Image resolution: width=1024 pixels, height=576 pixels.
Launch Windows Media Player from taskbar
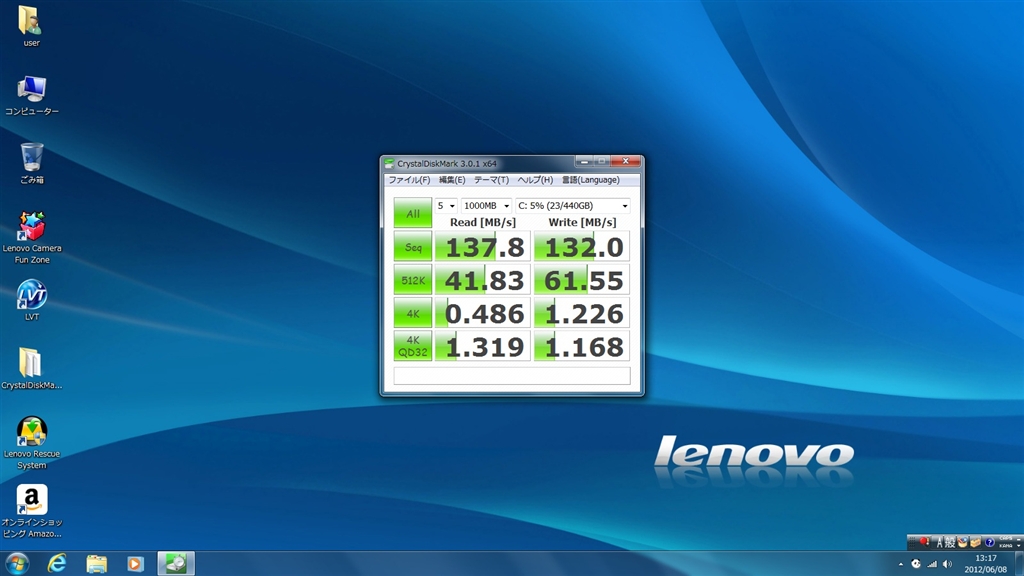(135, 564)
